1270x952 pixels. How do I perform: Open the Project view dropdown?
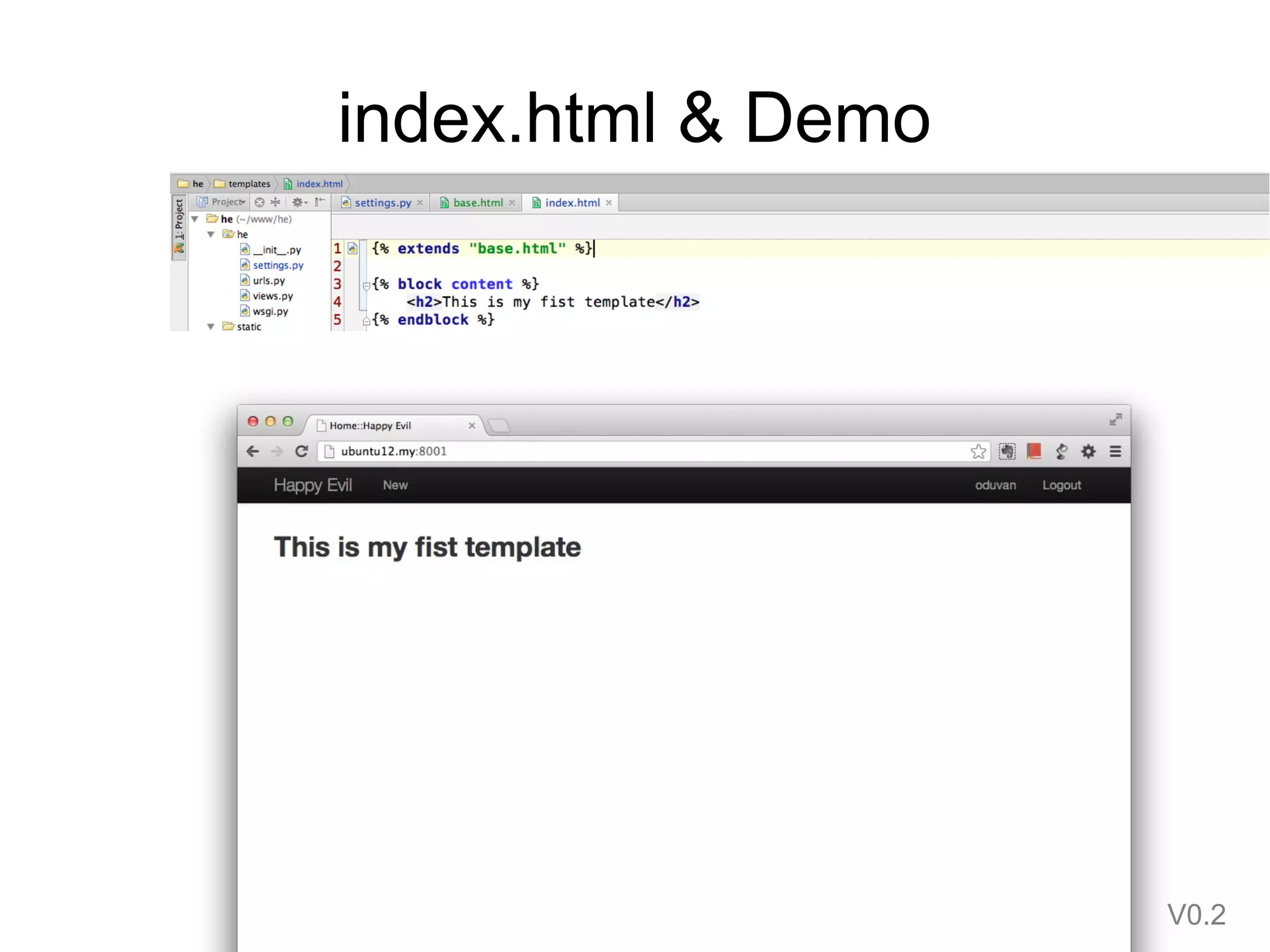[x=221, y=202]
